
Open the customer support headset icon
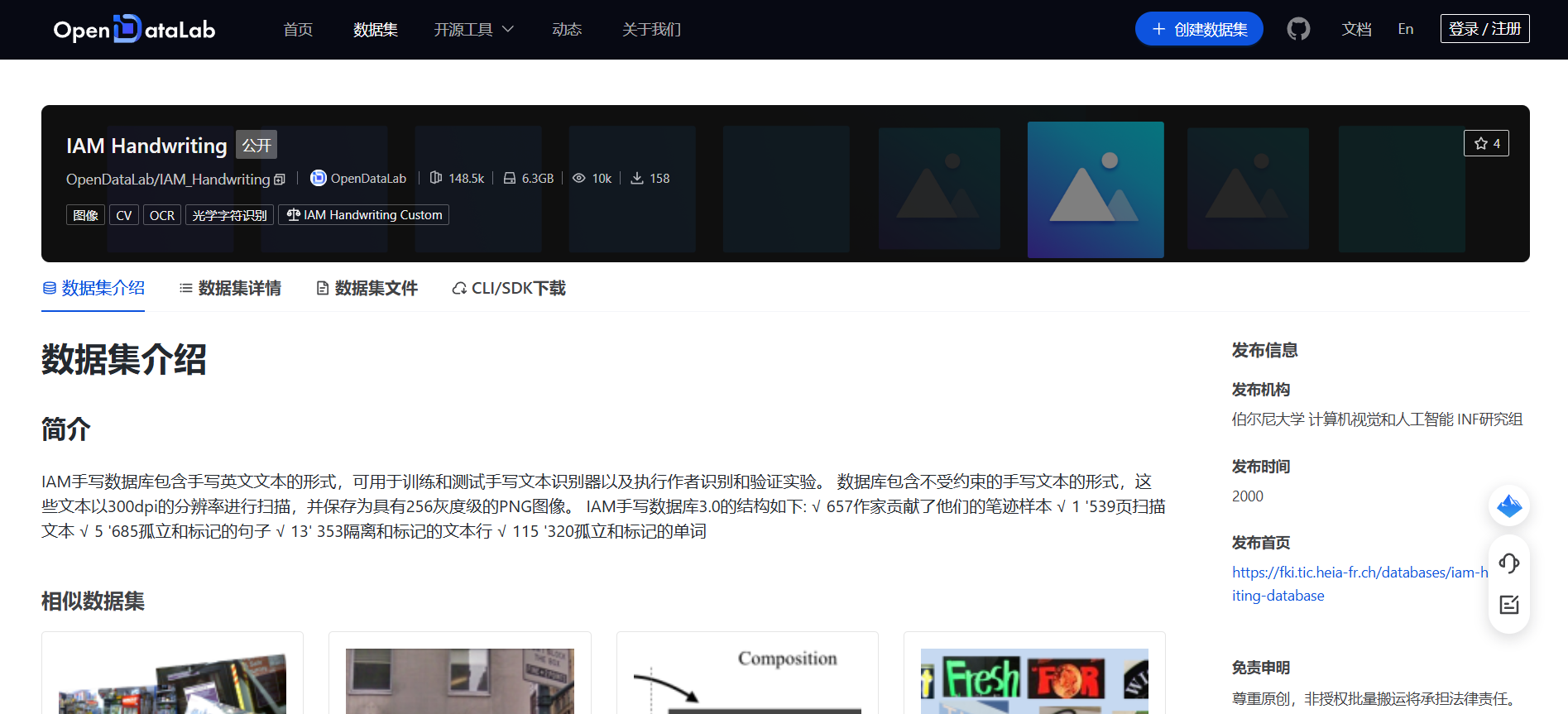[x=1509, y=563]
